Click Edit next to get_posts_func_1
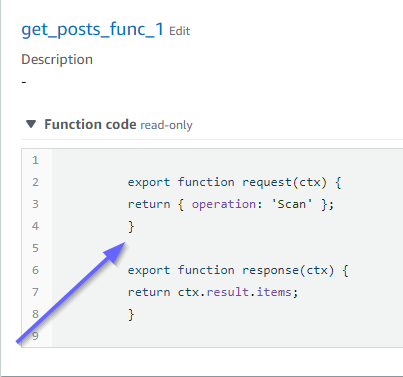 click(x=179, y=31)
